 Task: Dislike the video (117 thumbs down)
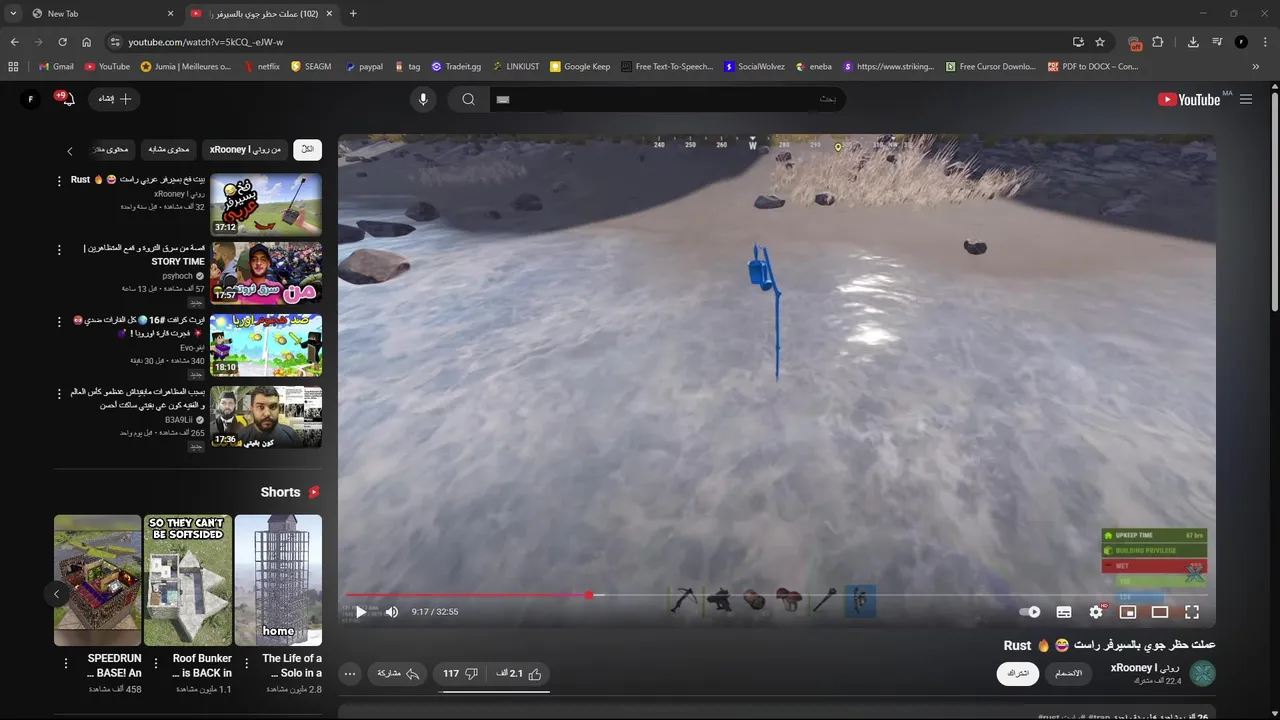[460, 674]
